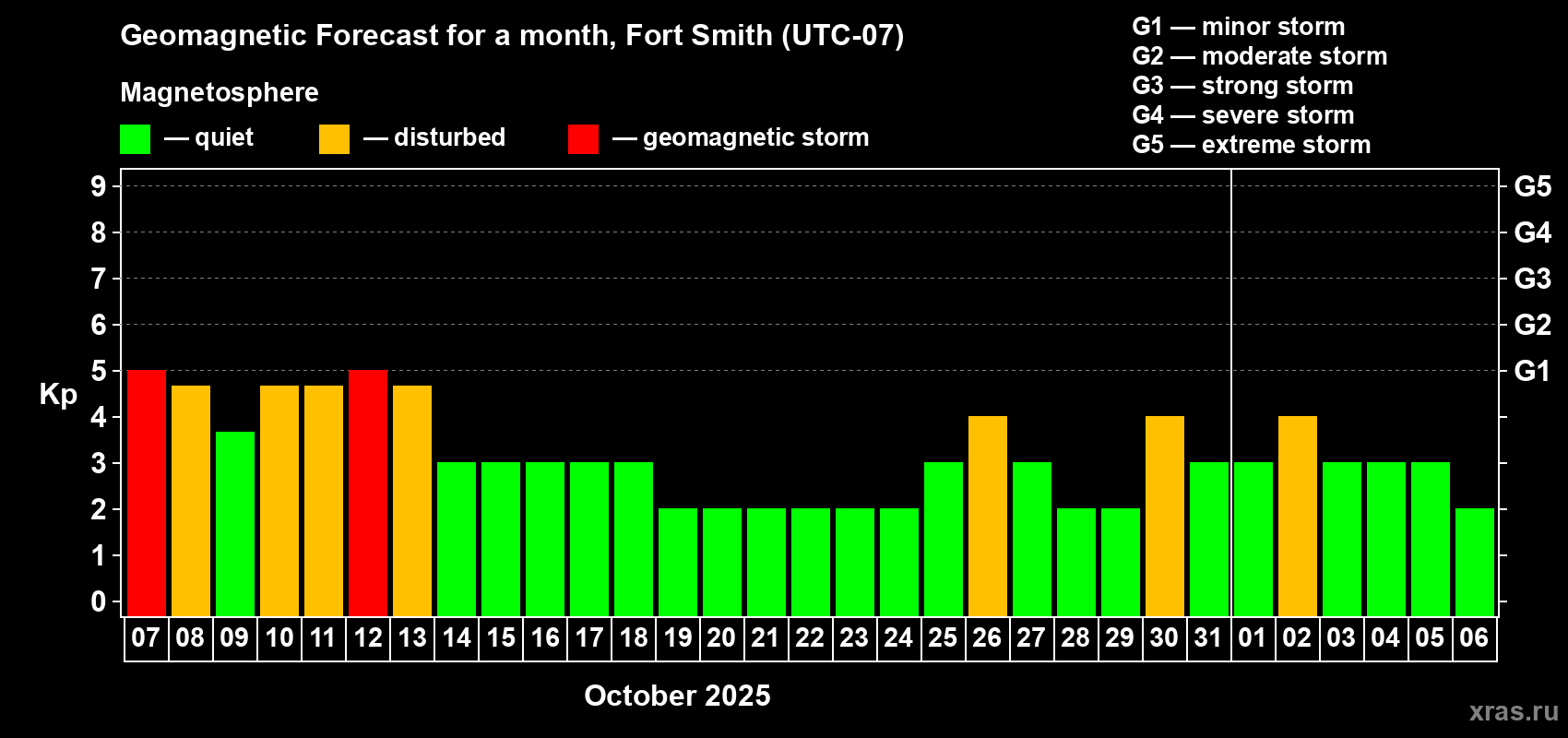Viewport: 1568px width, 738px height.
Task: Select the Kp axis value 7 on the left scale
Action: pos(99,279)
